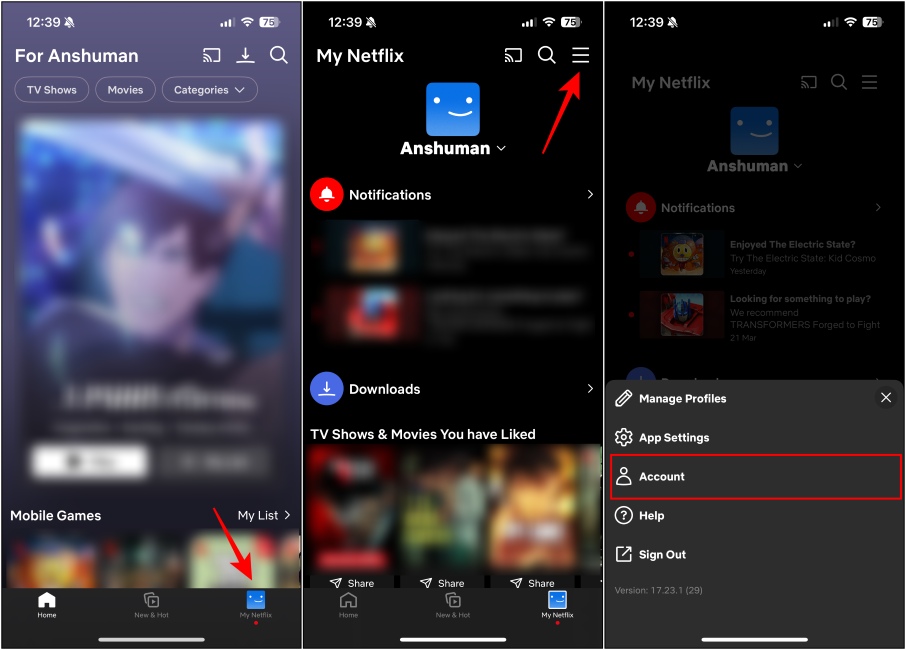Image resolution: width=906 pixels, height=650 pixels.
Task: Select Account from the popup menu
Action: [755, 476]
